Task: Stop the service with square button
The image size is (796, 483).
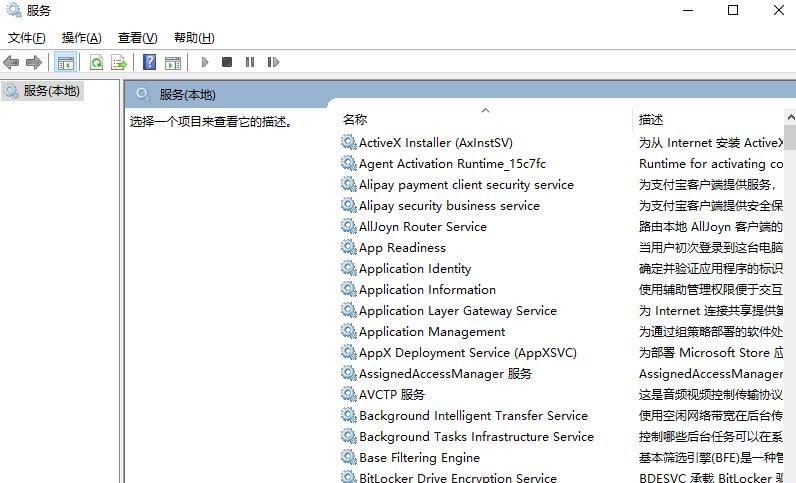Action: point(227,62)
